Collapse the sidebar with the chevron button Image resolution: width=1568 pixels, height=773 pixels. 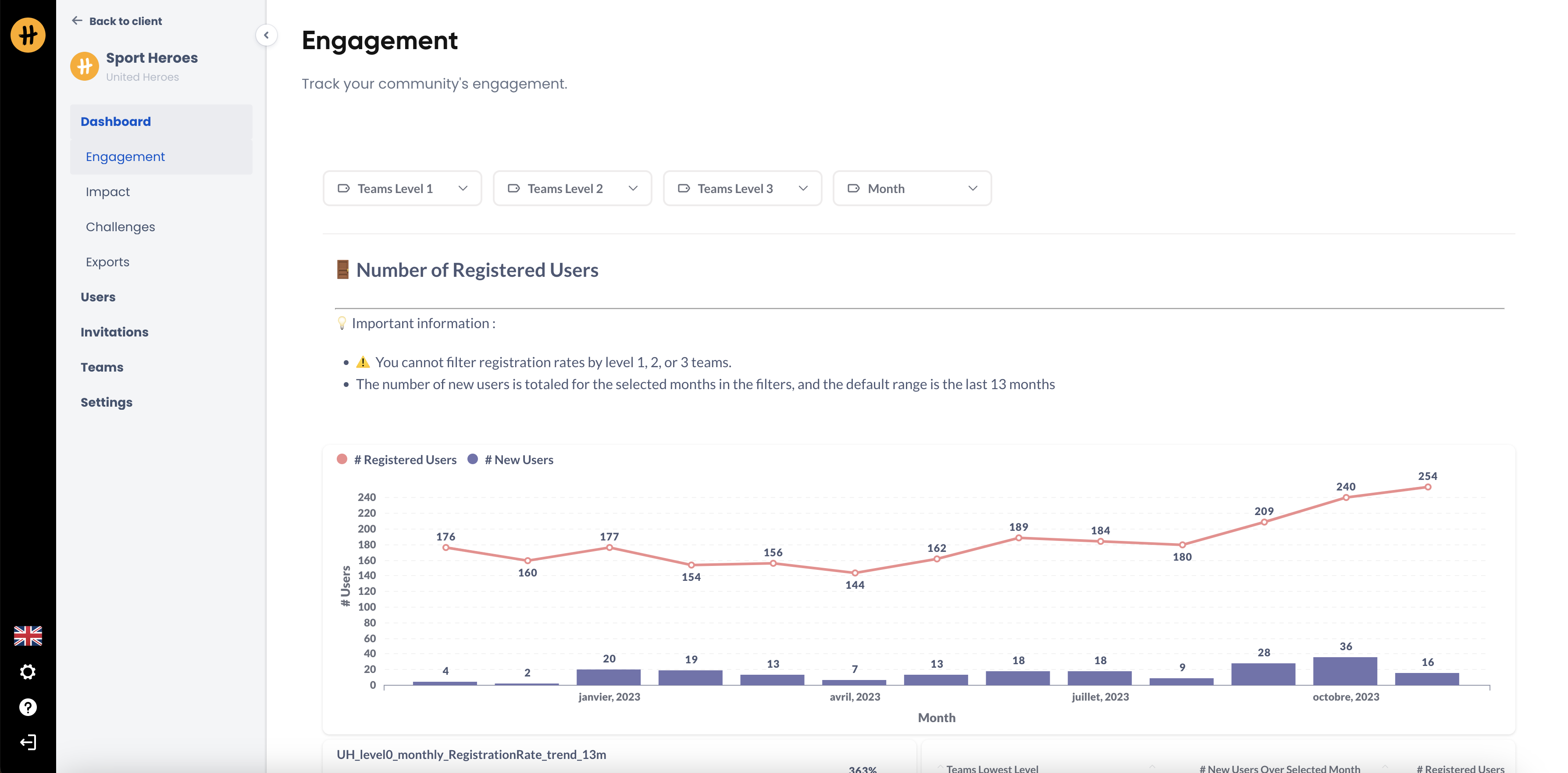pyautogui.click(x=266, y=36)
